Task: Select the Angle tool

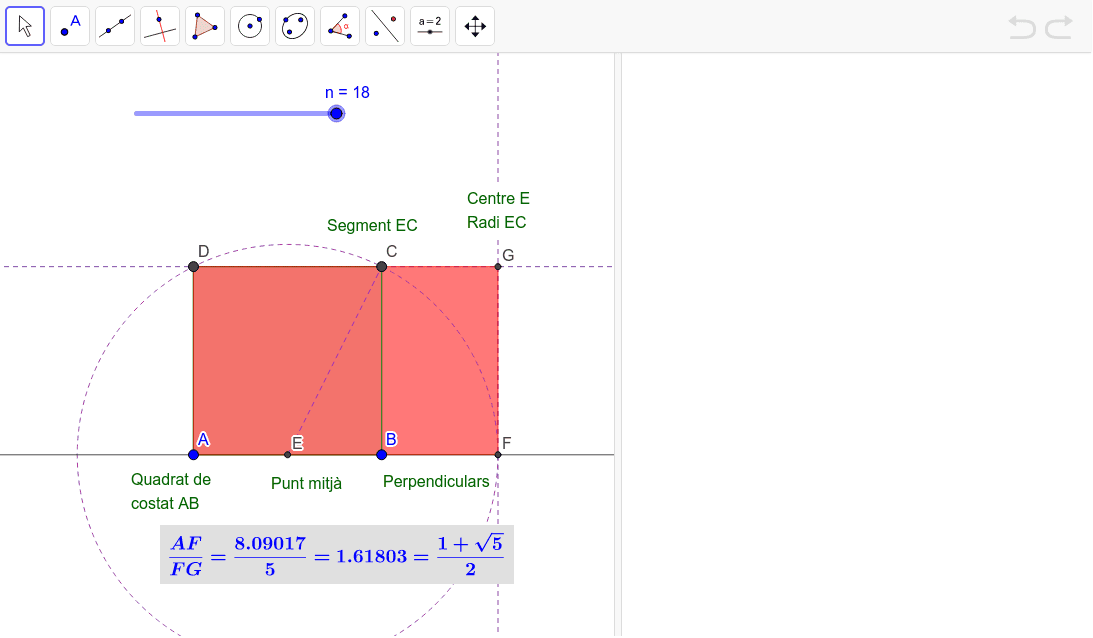Action: tap(339, 26)
